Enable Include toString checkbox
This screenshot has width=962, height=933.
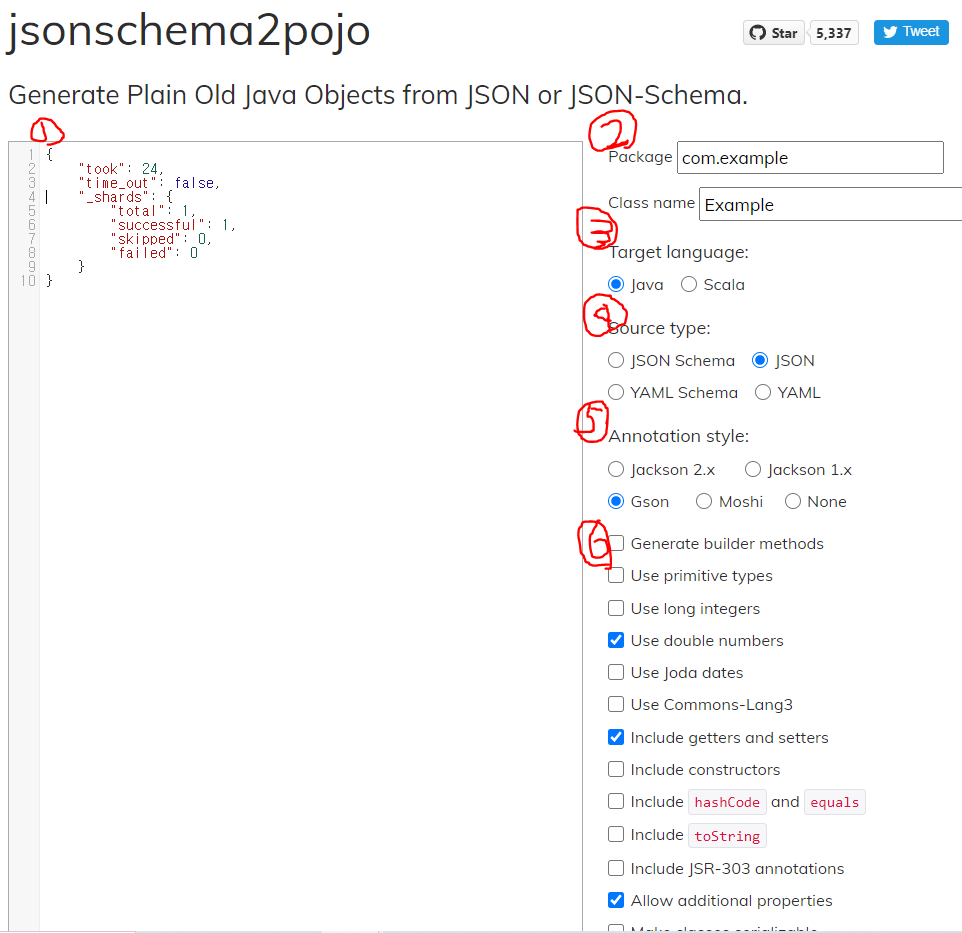tap(616, 834)
